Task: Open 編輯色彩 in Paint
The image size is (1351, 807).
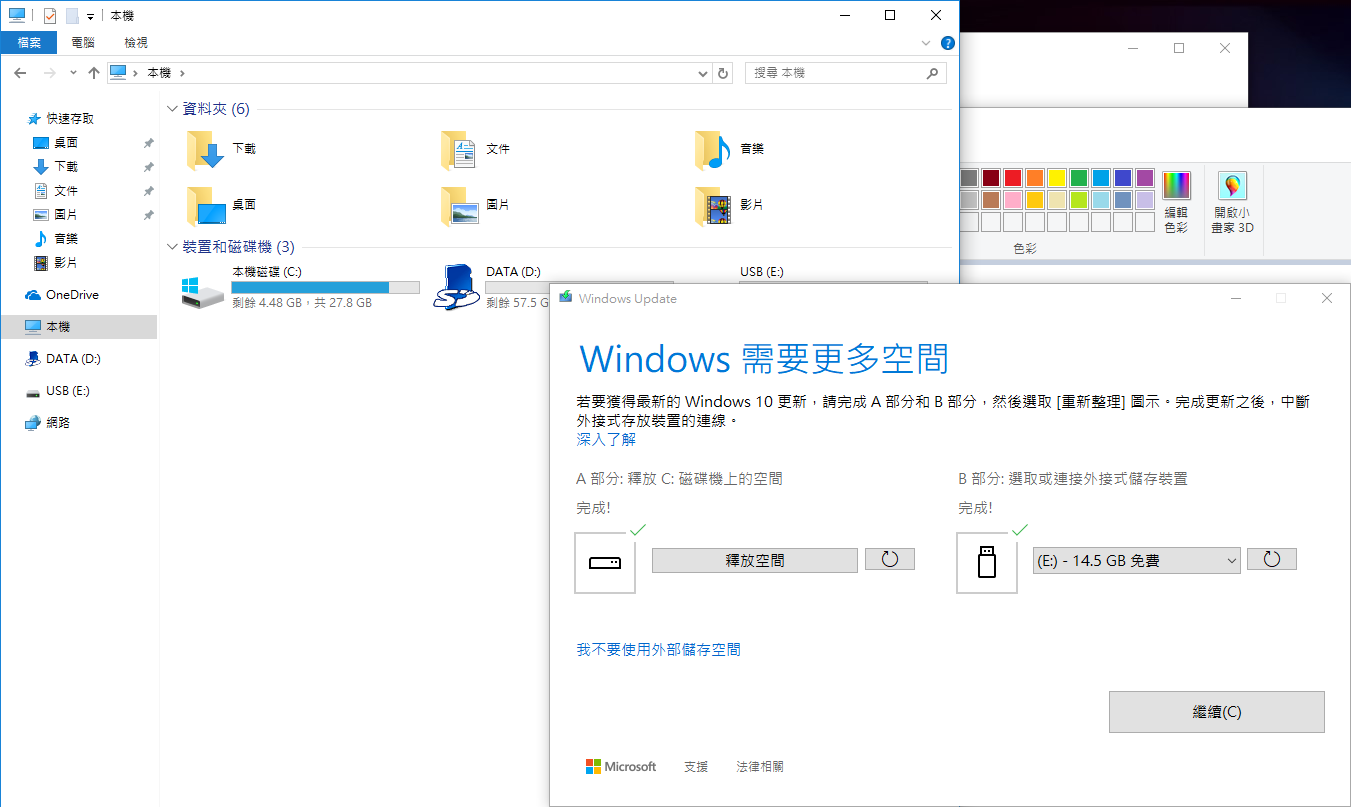Action: [x=1177, y=203]
